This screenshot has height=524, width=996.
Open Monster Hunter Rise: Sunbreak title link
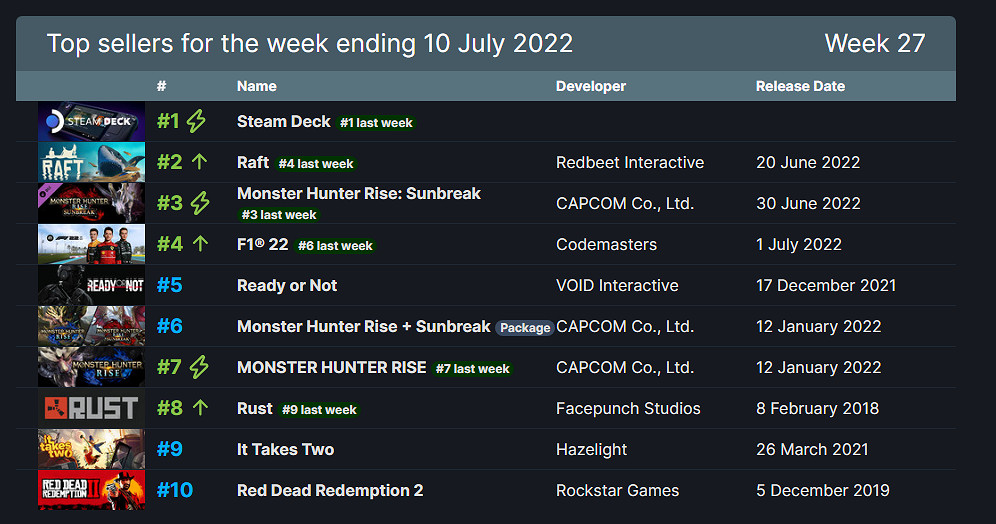coord(359,193)
